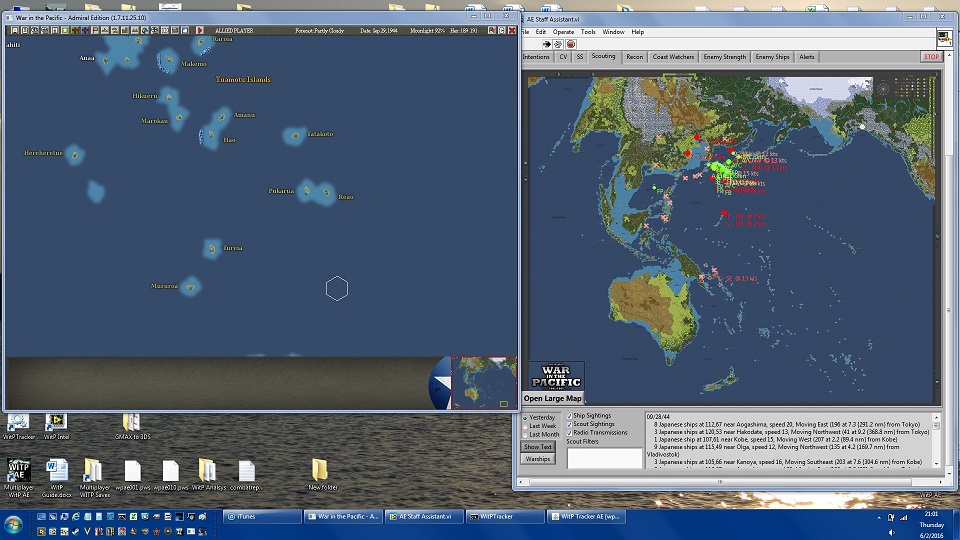The width and height of the screenshot is (960, 540).
Task: Click the red X exit icon in game toolbar
Action: (512, 30)
